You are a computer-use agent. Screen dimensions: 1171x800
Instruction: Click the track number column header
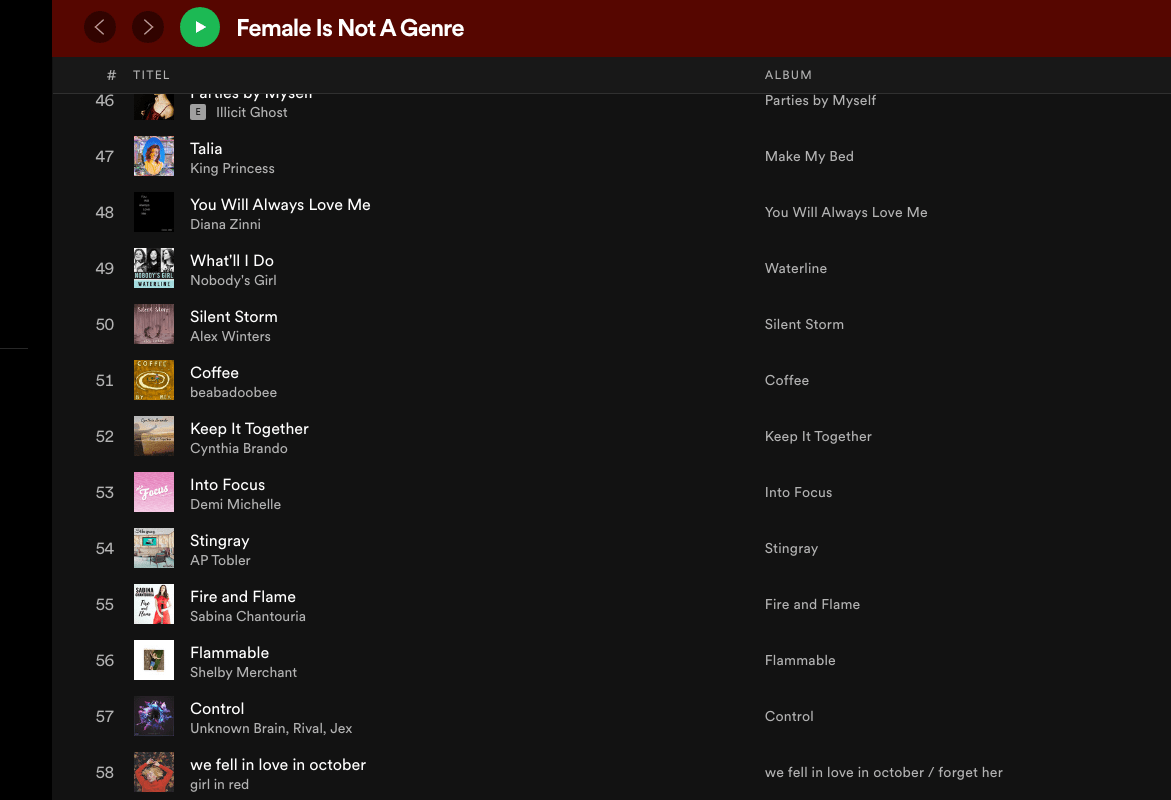click(111, 75)
